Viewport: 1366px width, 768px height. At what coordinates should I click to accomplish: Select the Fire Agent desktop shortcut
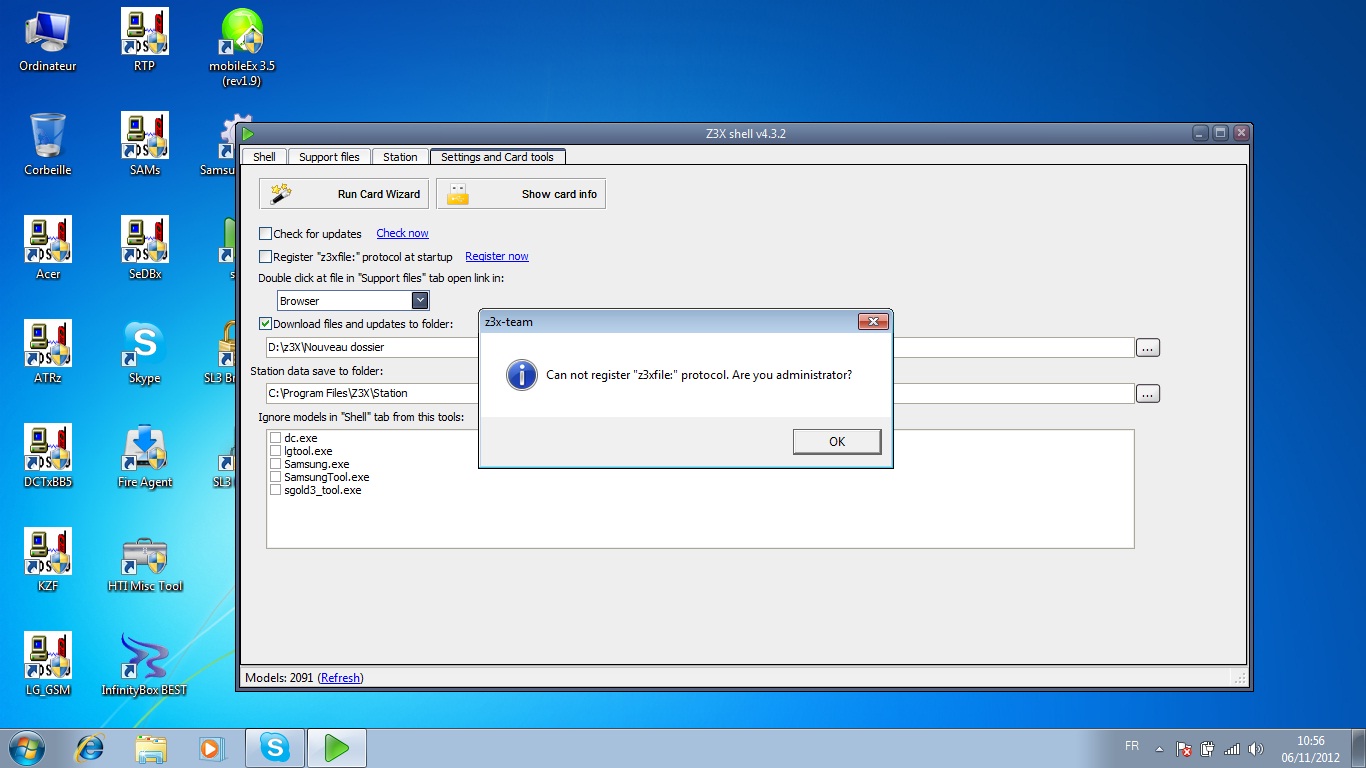click(x=144, y=456)
